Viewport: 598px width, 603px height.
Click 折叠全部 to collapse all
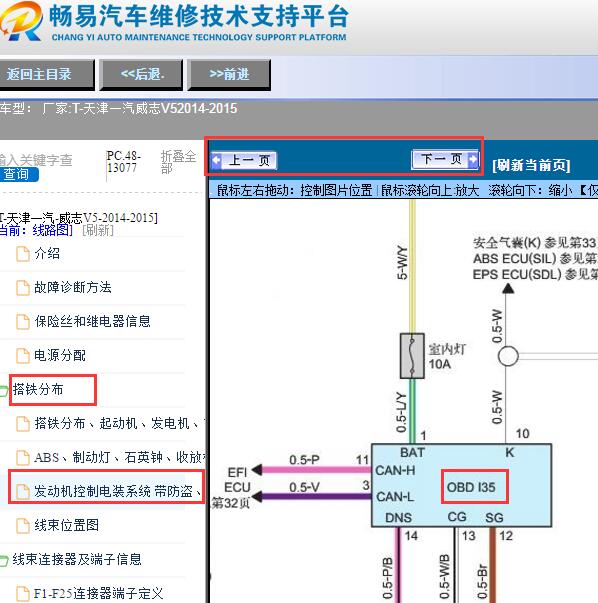pyautogui.click(x=178, y=162)
